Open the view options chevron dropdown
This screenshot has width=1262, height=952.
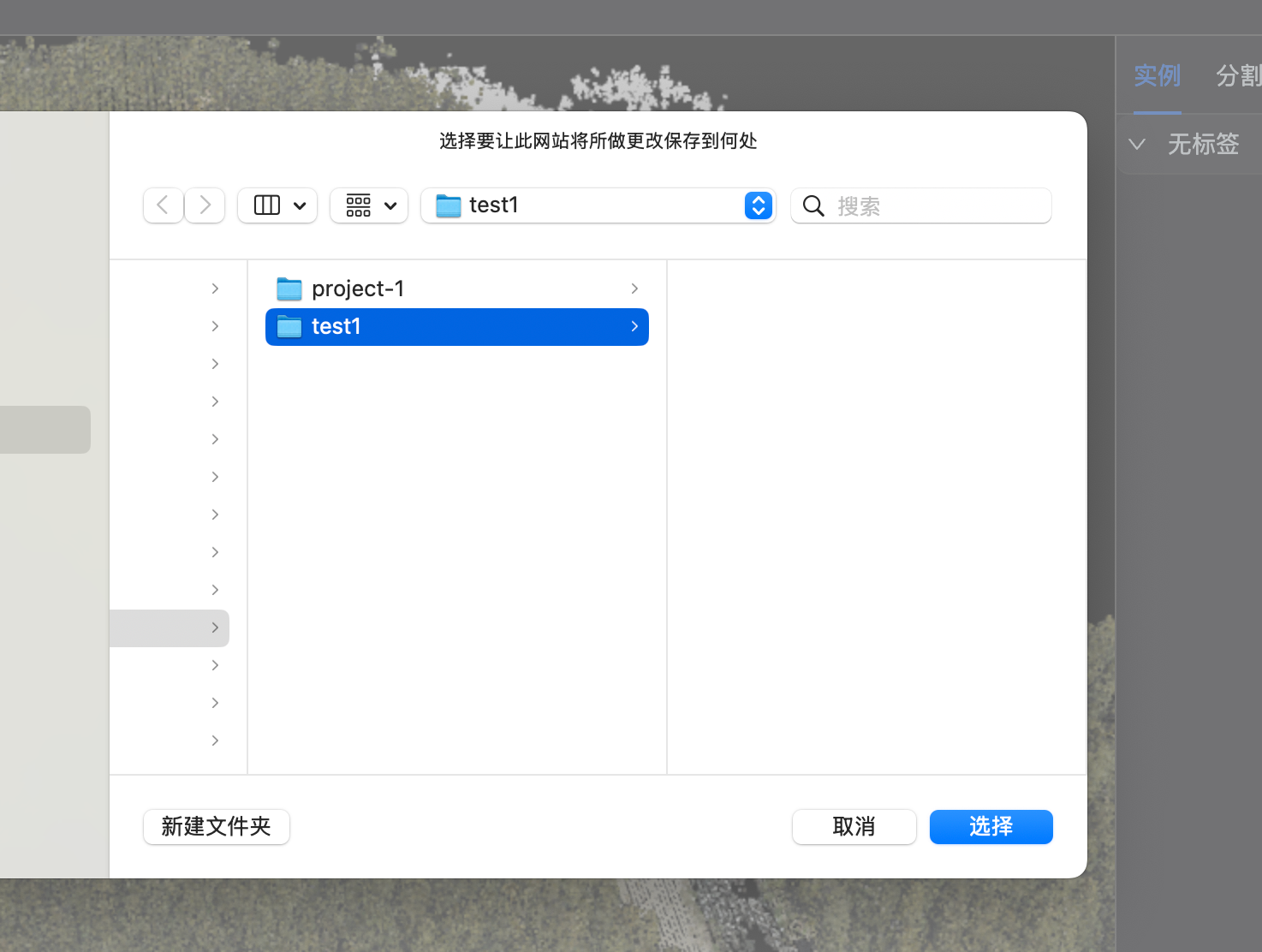click(x=300, y=205)
